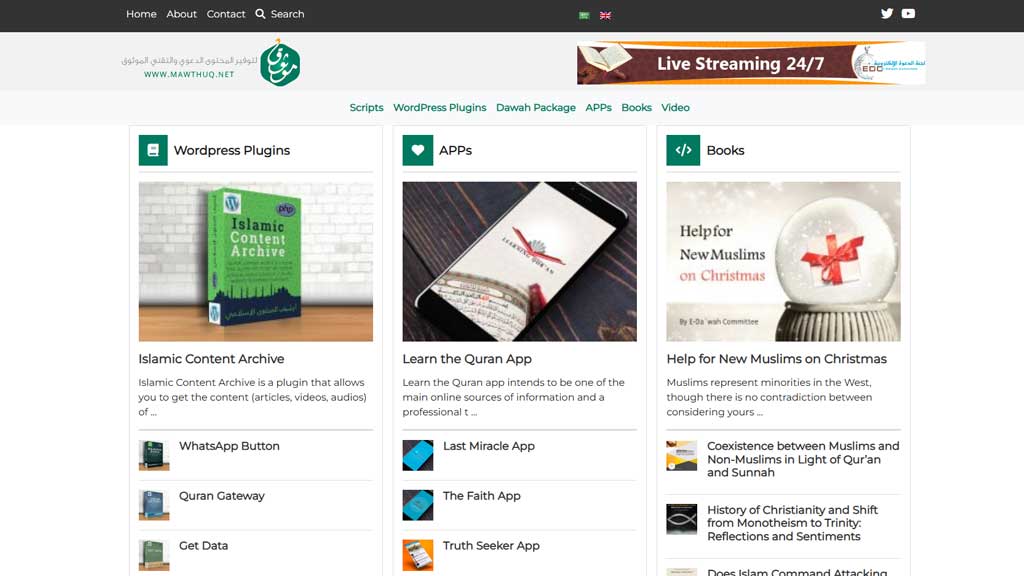
Task: Open the WhatsApp Button plugin link
Action: click(x=229, y=446)
